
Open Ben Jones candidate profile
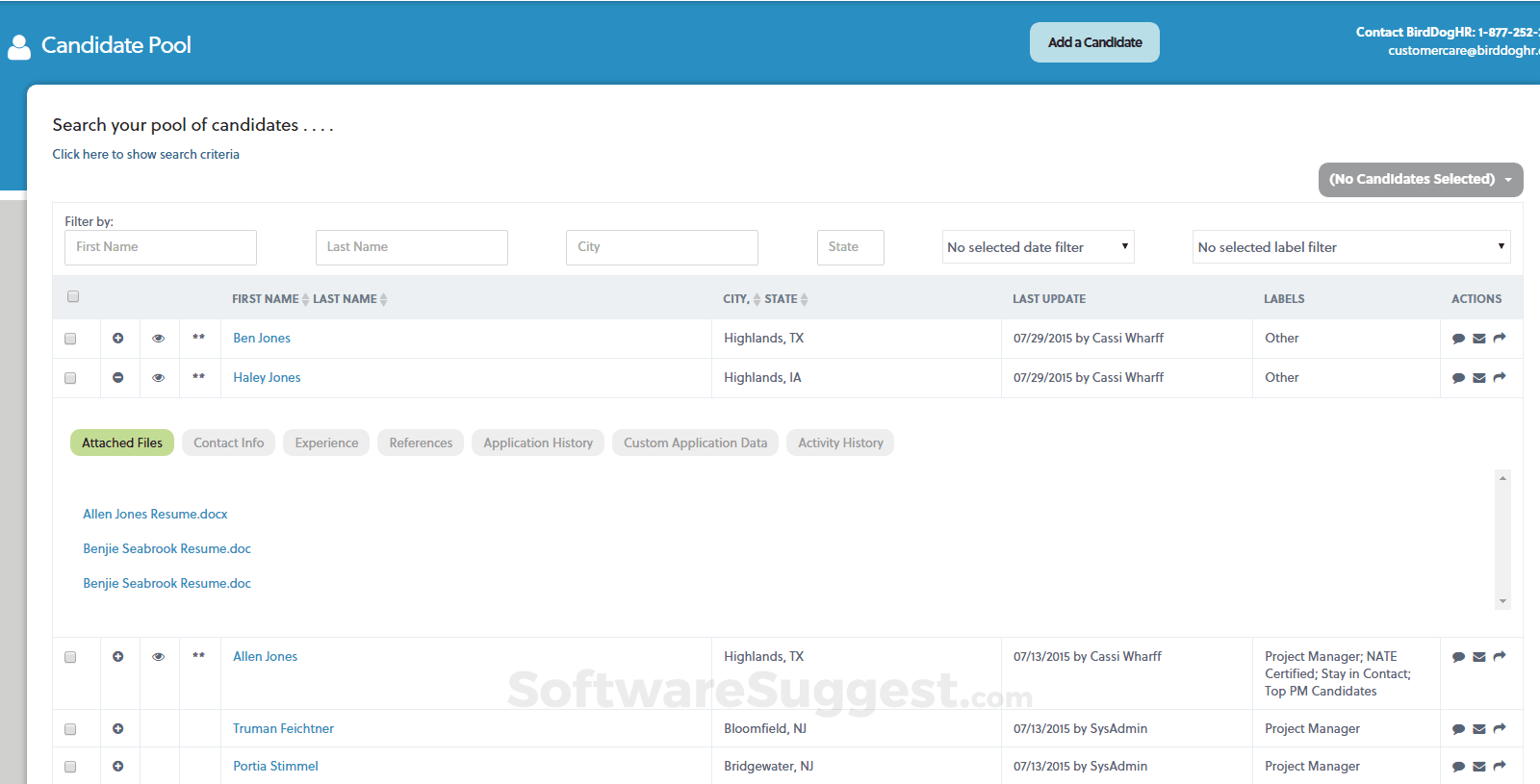click(x=262, y=339)
